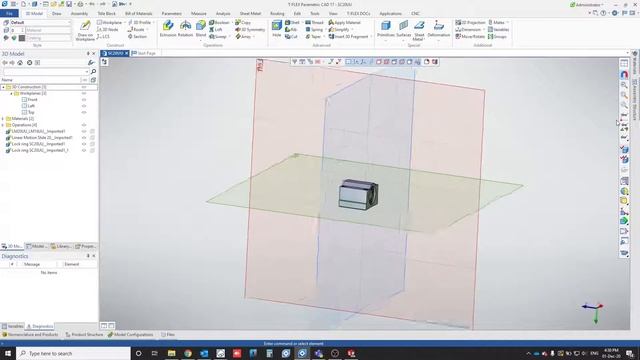Image resolution: width=640 pixels, height=360 pixels.
Task: Toggle visibility of Left workplane
Action: click(x=84, y=106)
